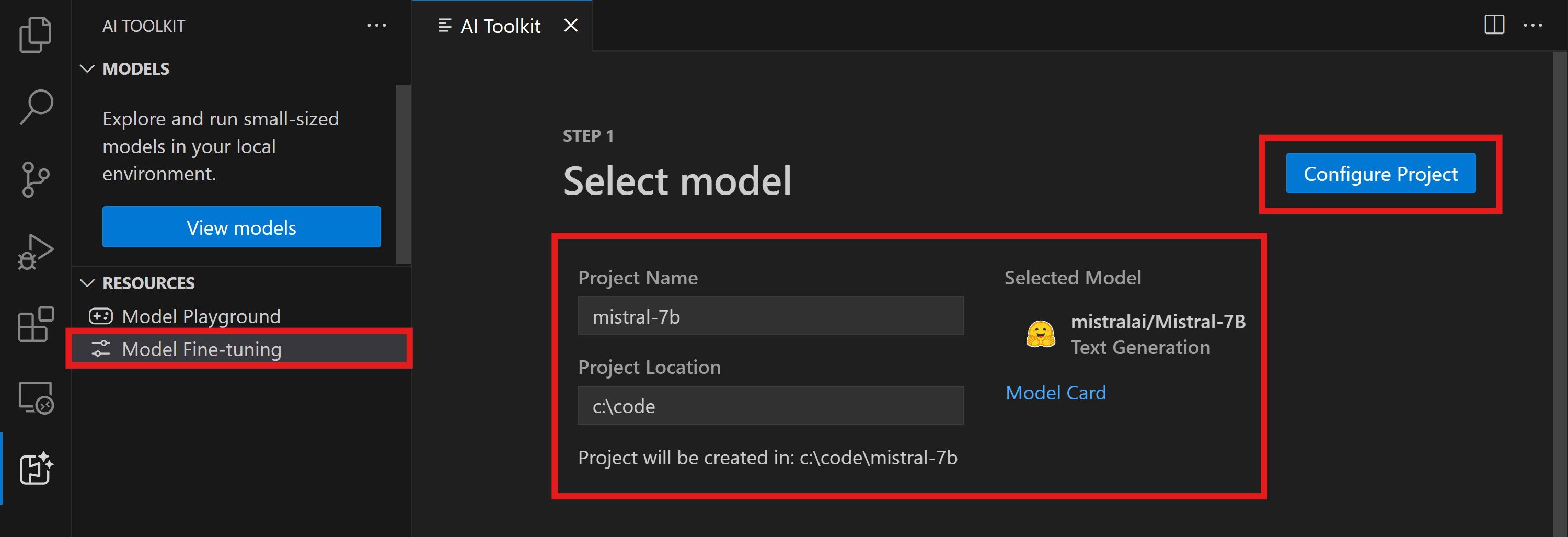This screenshot has height=537, width=1568.
Task: Open the Extensions view
Action: point(36,325)
